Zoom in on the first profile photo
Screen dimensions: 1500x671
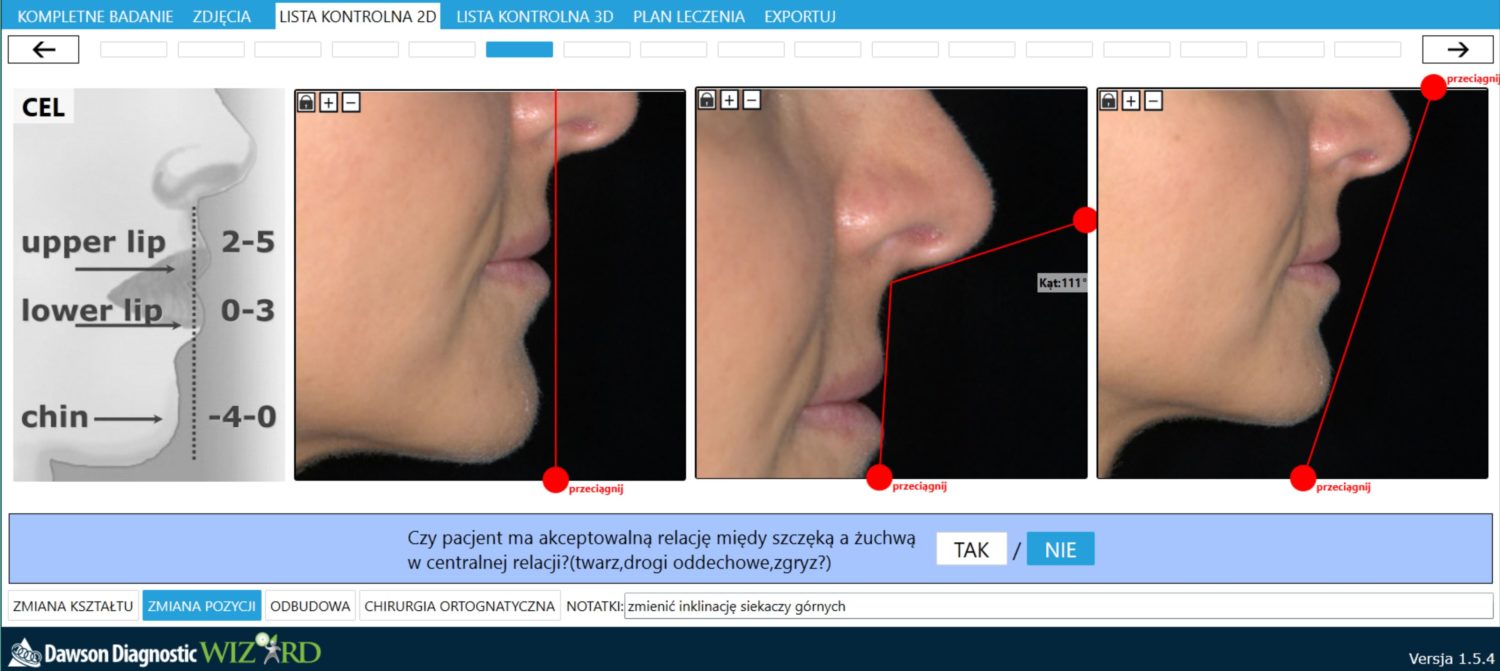pyautogui.click(x=328, y=101)
